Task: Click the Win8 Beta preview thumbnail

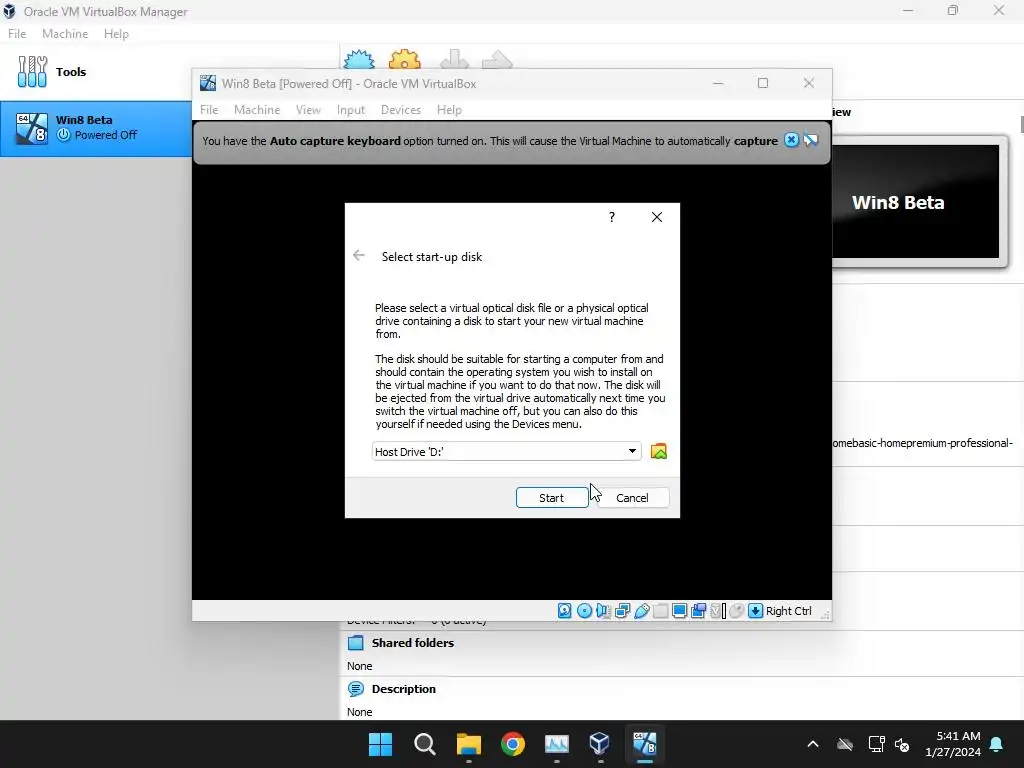Action: coord(916,202)
